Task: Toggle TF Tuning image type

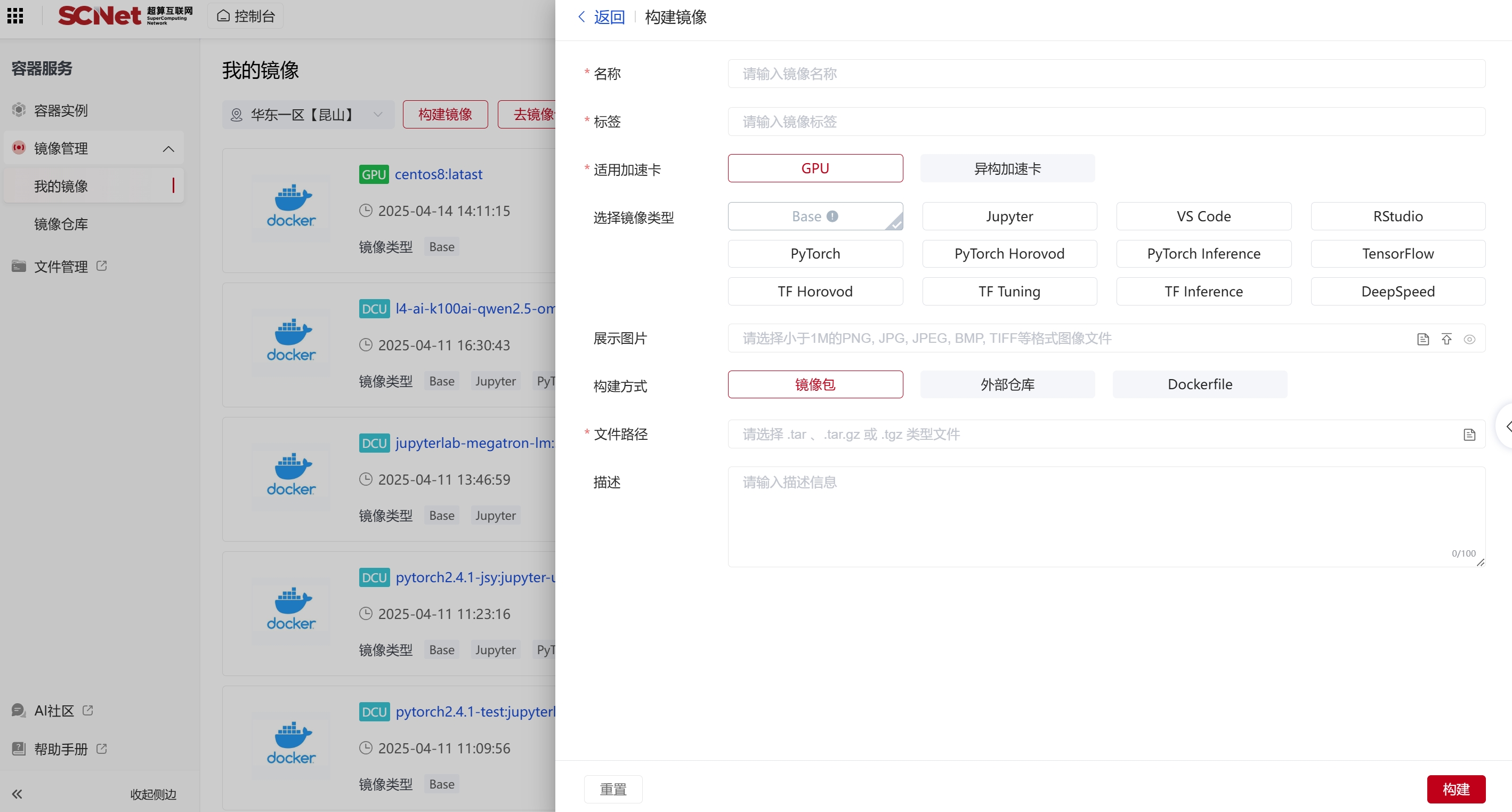Action: click(x=1009, y=291)
